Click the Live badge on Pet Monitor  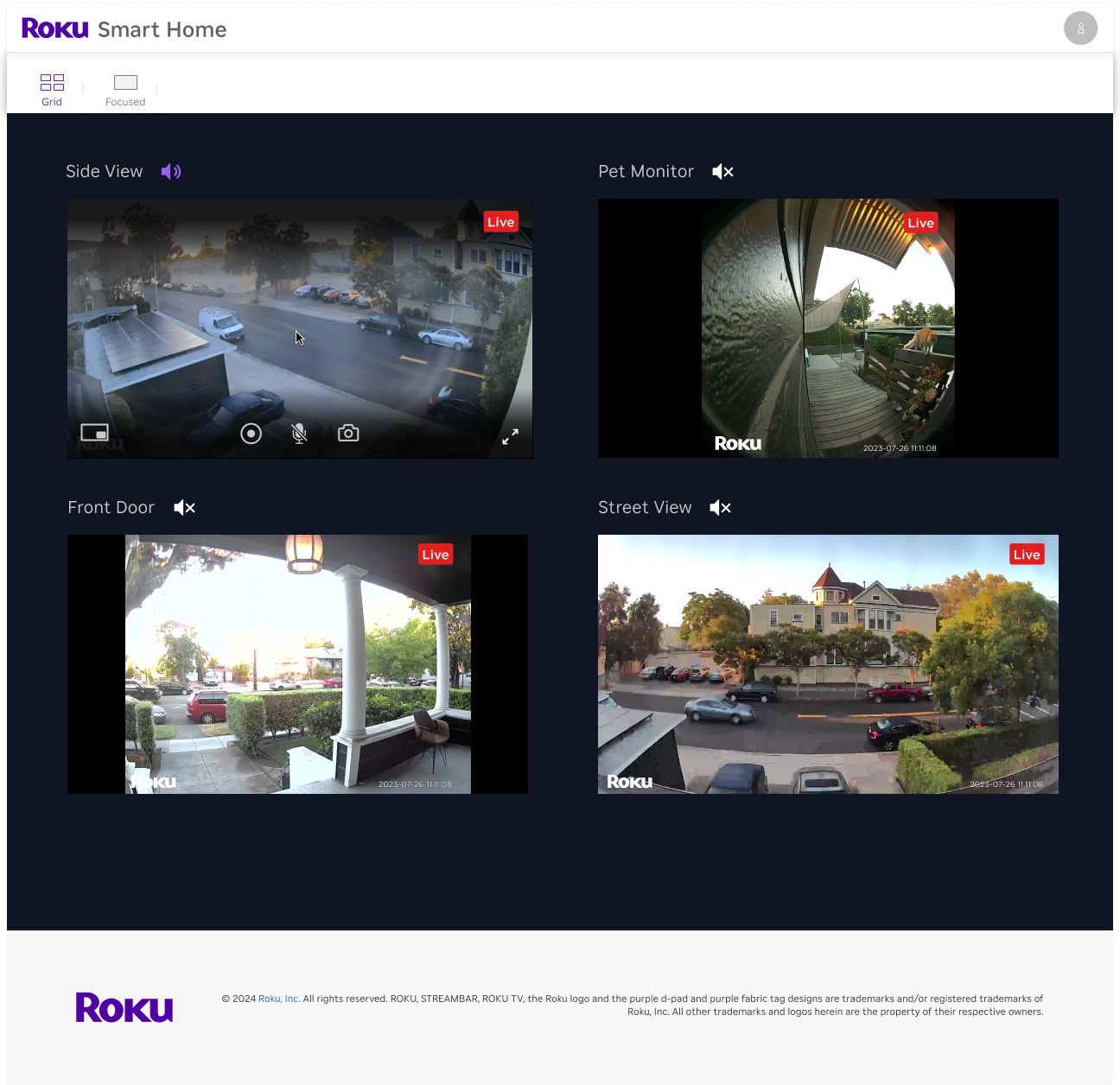[920, 222]
